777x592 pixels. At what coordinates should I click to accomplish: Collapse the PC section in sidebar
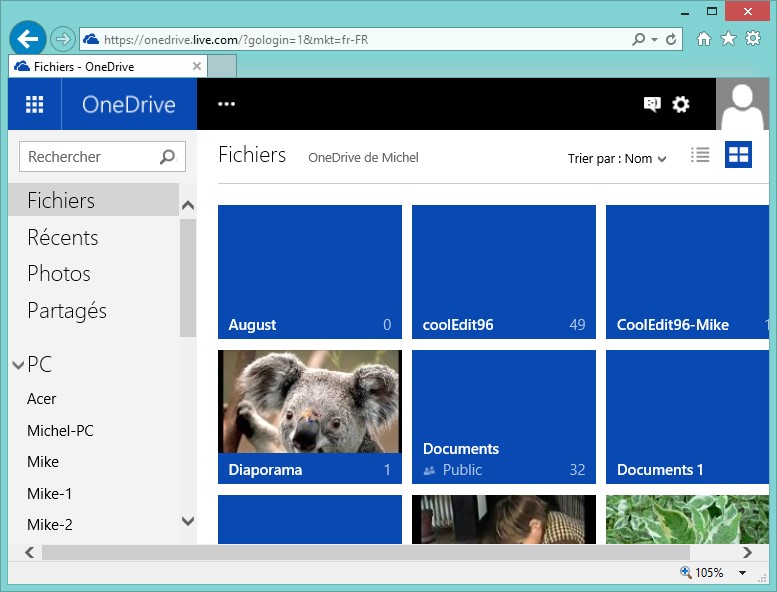(x=18, y=365)
